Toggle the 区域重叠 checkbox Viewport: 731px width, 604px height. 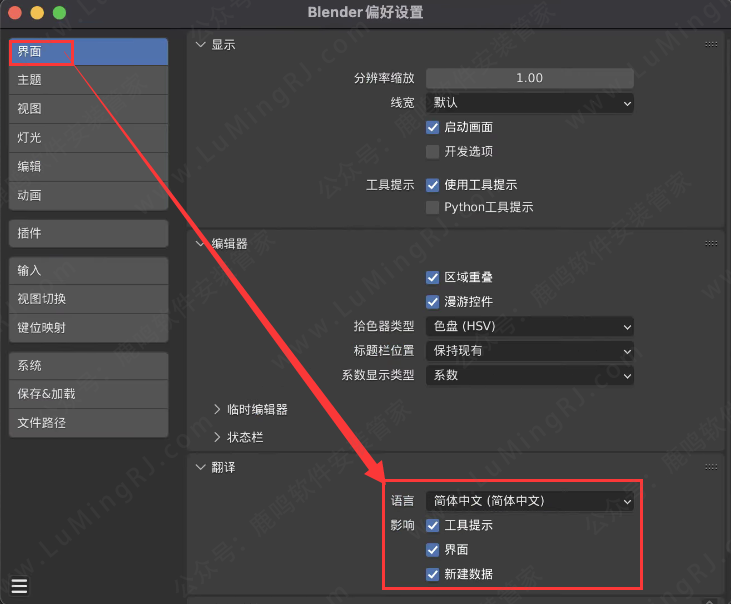433,277
